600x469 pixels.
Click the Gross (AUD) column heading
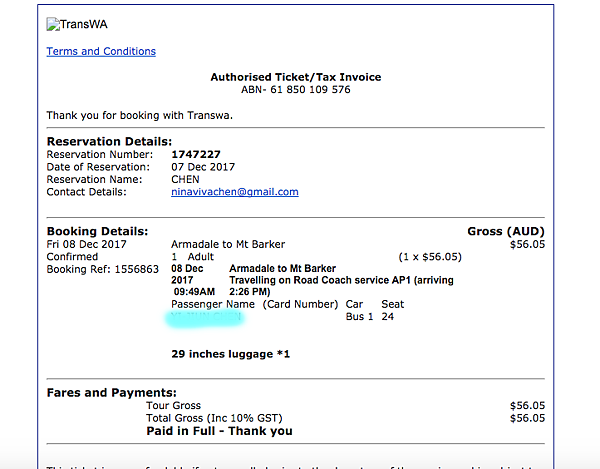tap(506, 231)
